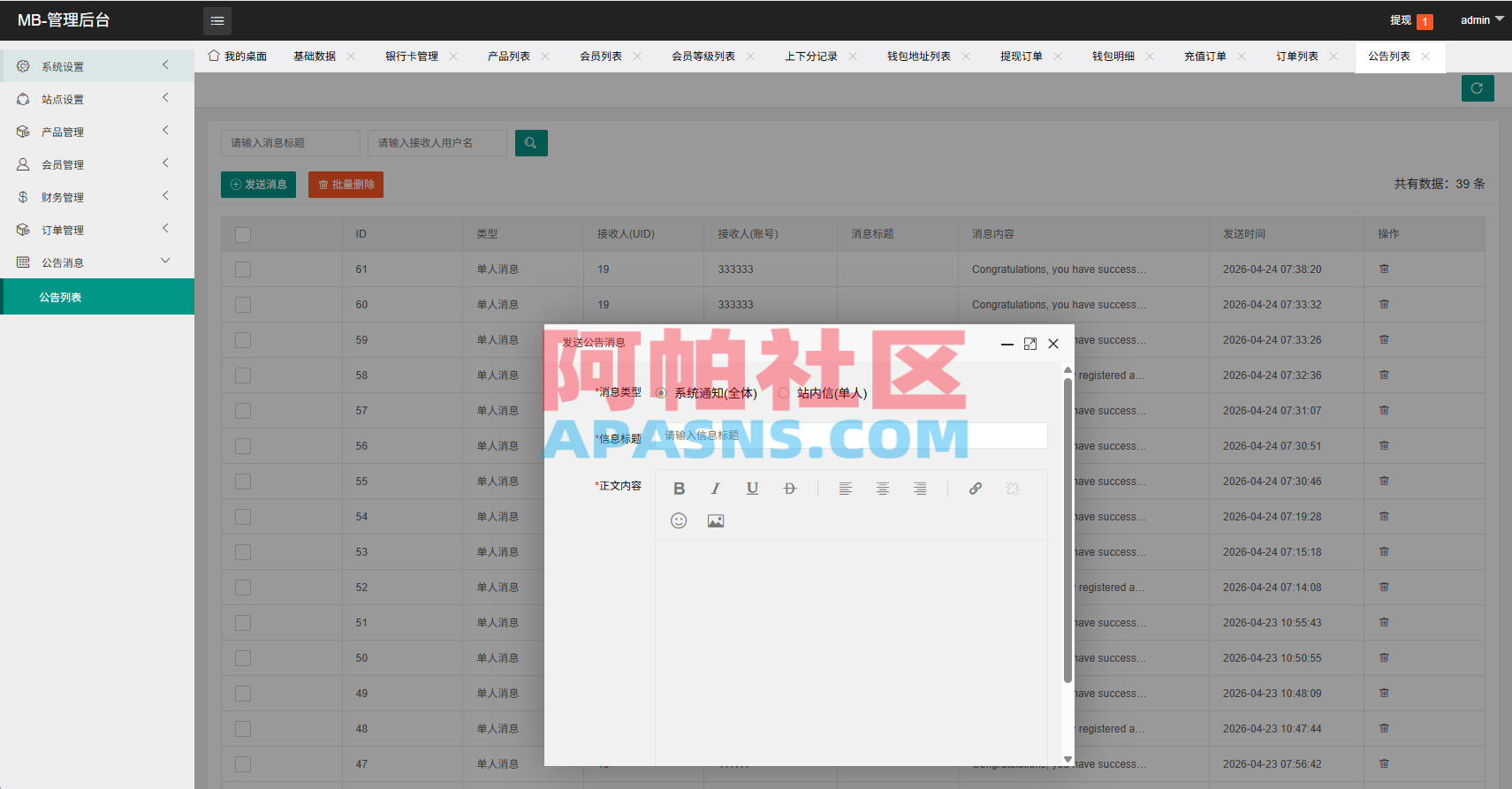Align editor text right
The width and height of the screenshot is (1512, 789).
920,489
